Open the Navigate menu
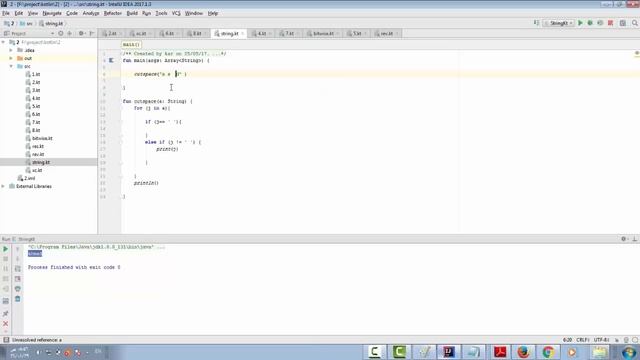 click(52, 13)
